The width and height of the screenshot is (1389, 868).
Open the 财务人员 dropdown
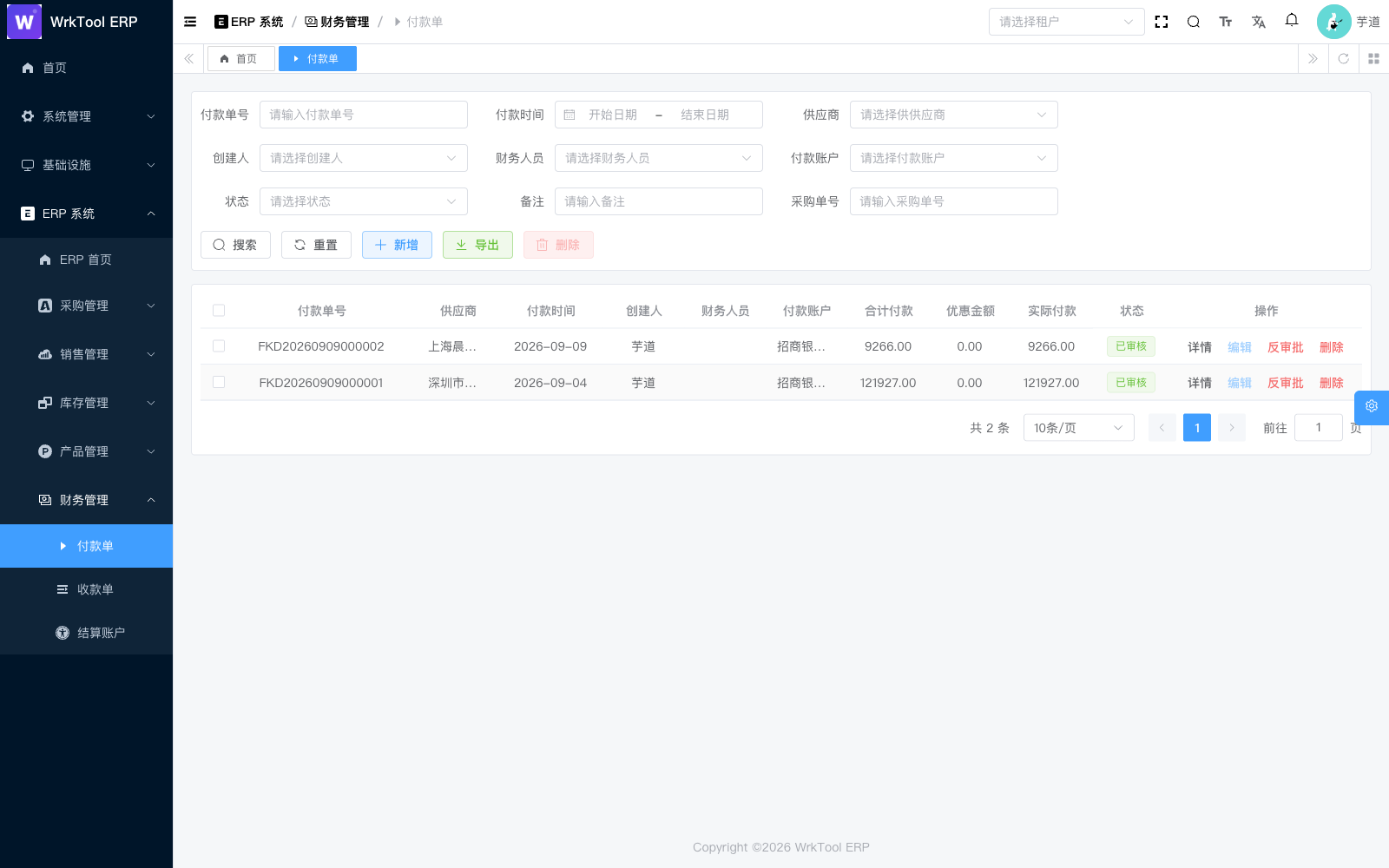(658, 158)
